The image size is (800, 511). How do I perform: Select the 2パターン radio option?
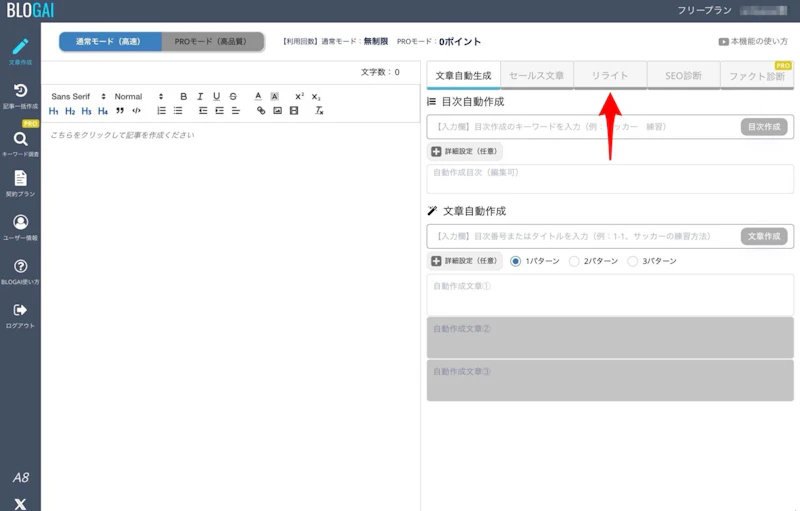click(x=574, y=261)
